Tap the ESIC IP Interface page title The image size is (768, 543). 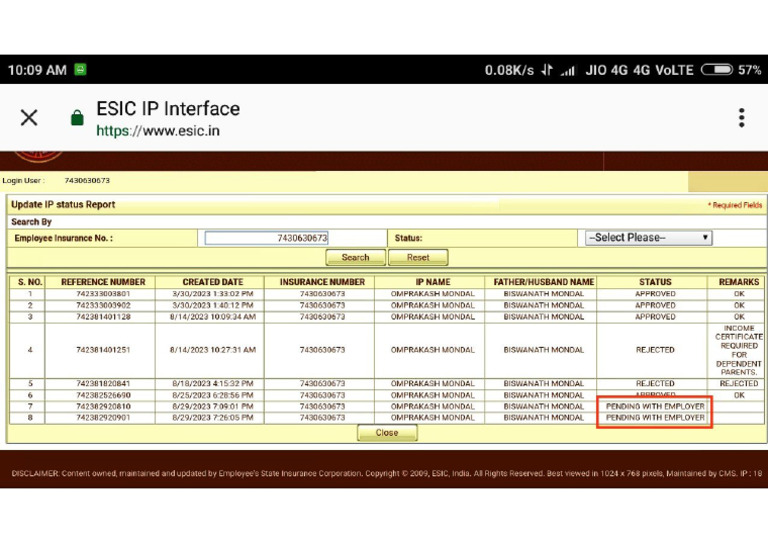point(168,109)
